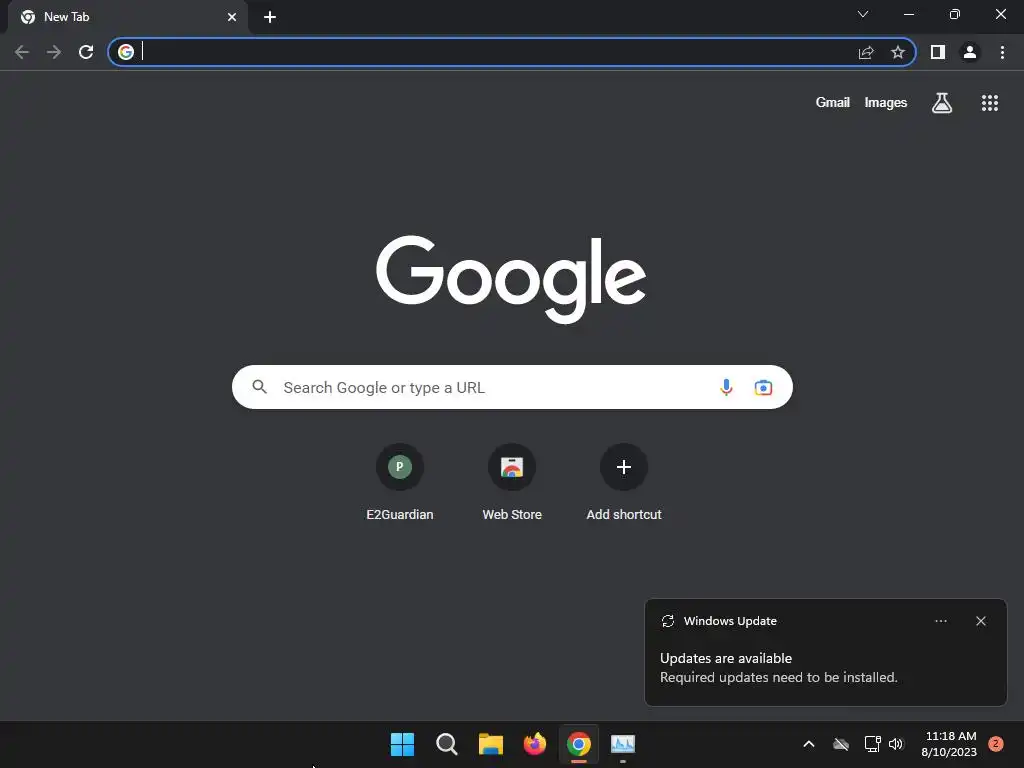Screen dimensions: 1024x768
Task: Launch Firefox from the taskbar
Action: tap(535, 744)
